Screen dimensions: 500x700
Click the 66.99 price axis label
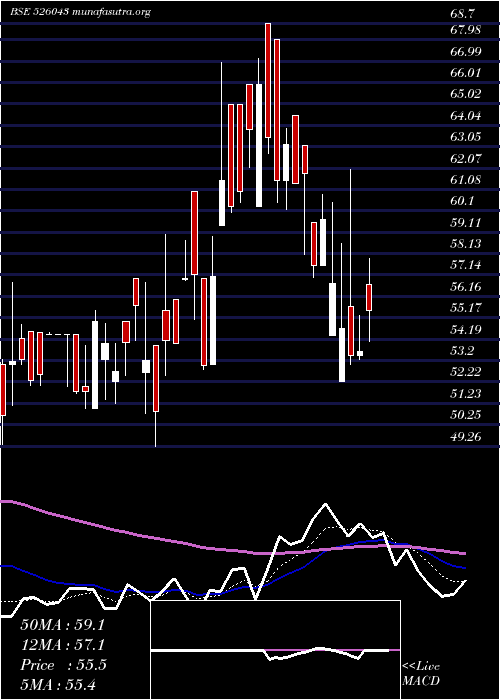point(466,51)
